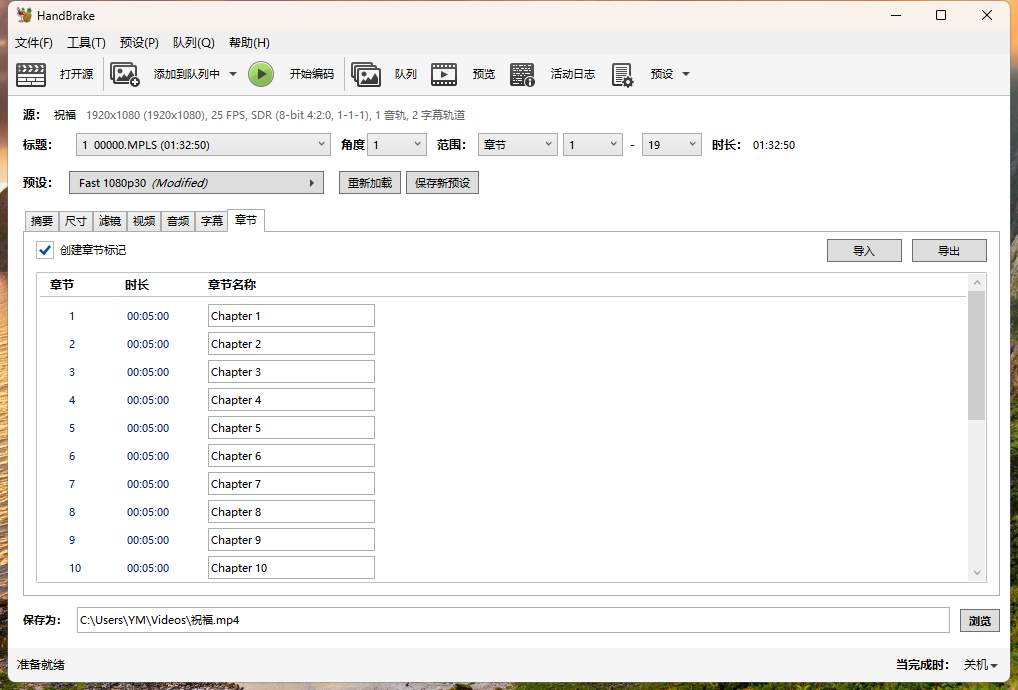Click the 开始编码 toolbar label

click(x=312, y=74)
